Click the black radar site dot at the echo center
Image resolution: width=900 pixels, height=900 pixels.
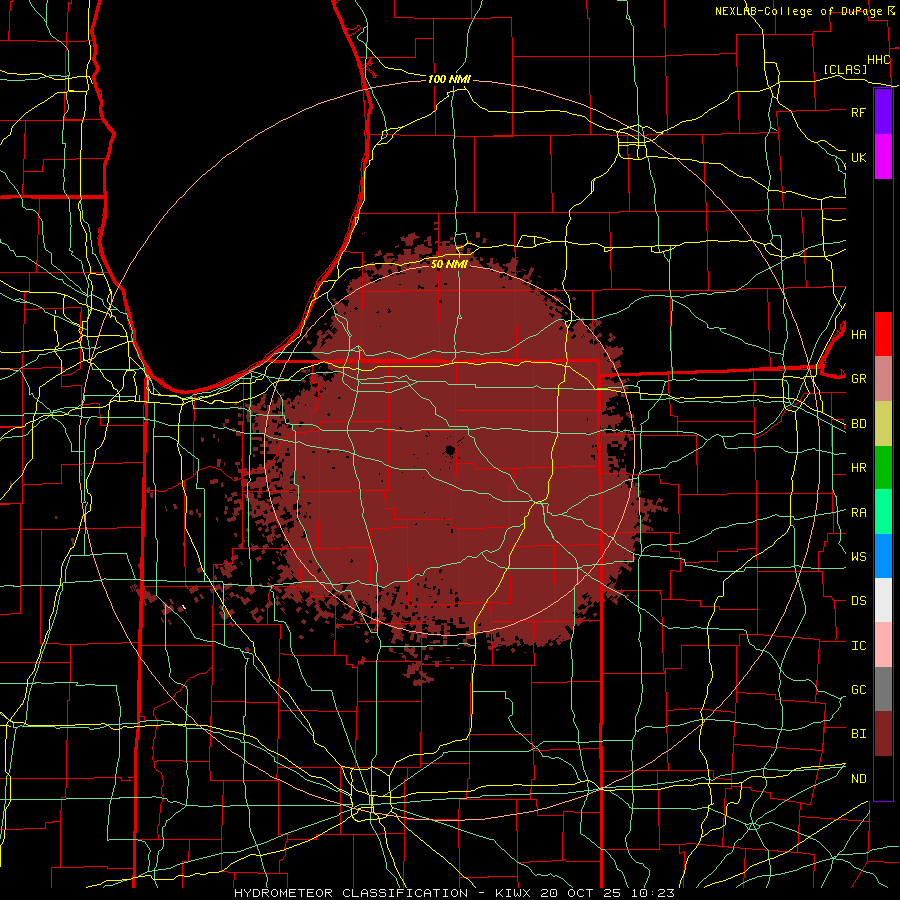450,450
